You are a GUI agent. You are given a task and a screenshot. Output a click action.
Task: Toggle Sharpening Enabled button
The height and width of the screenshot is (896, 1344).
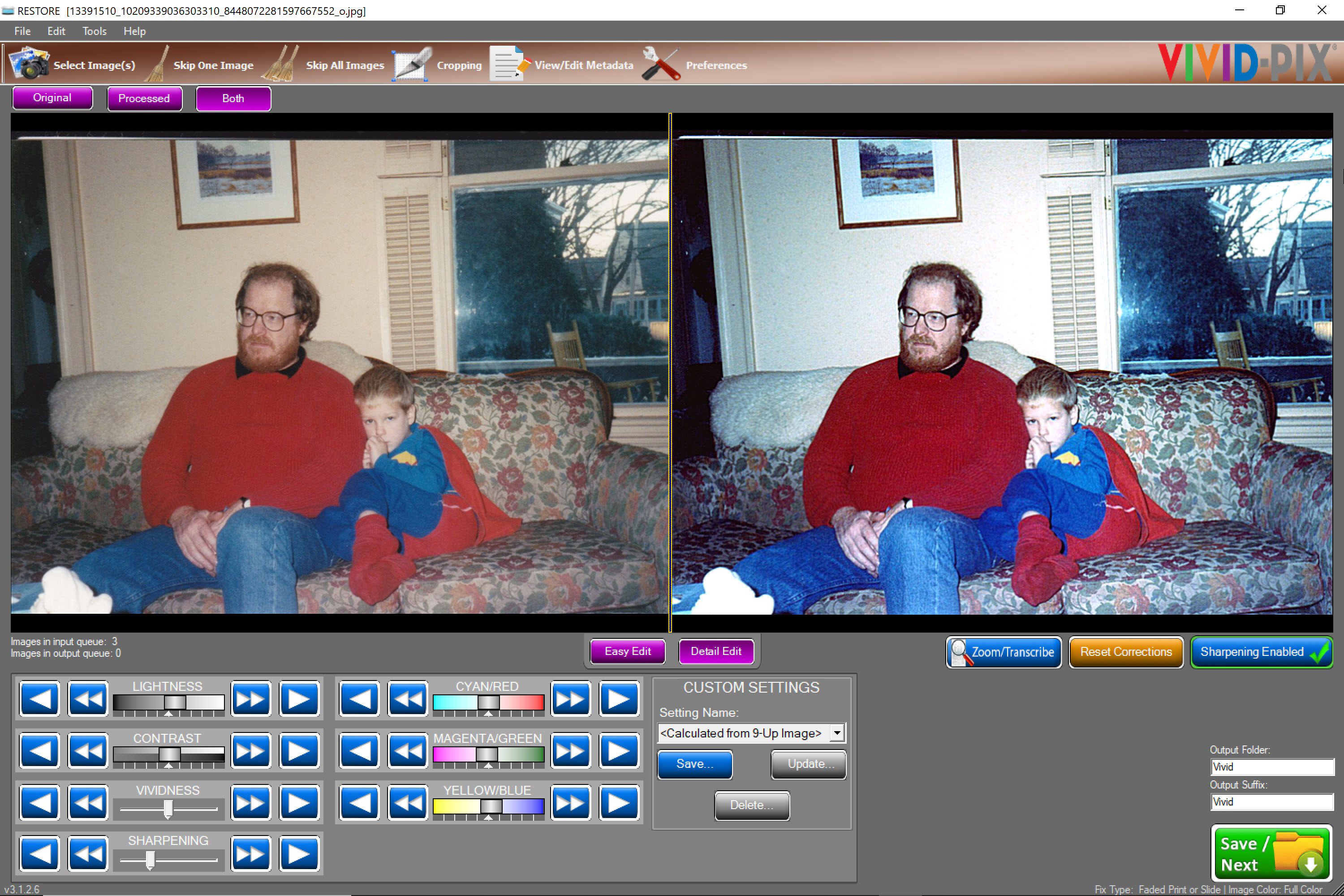(x=1262, y=652)
